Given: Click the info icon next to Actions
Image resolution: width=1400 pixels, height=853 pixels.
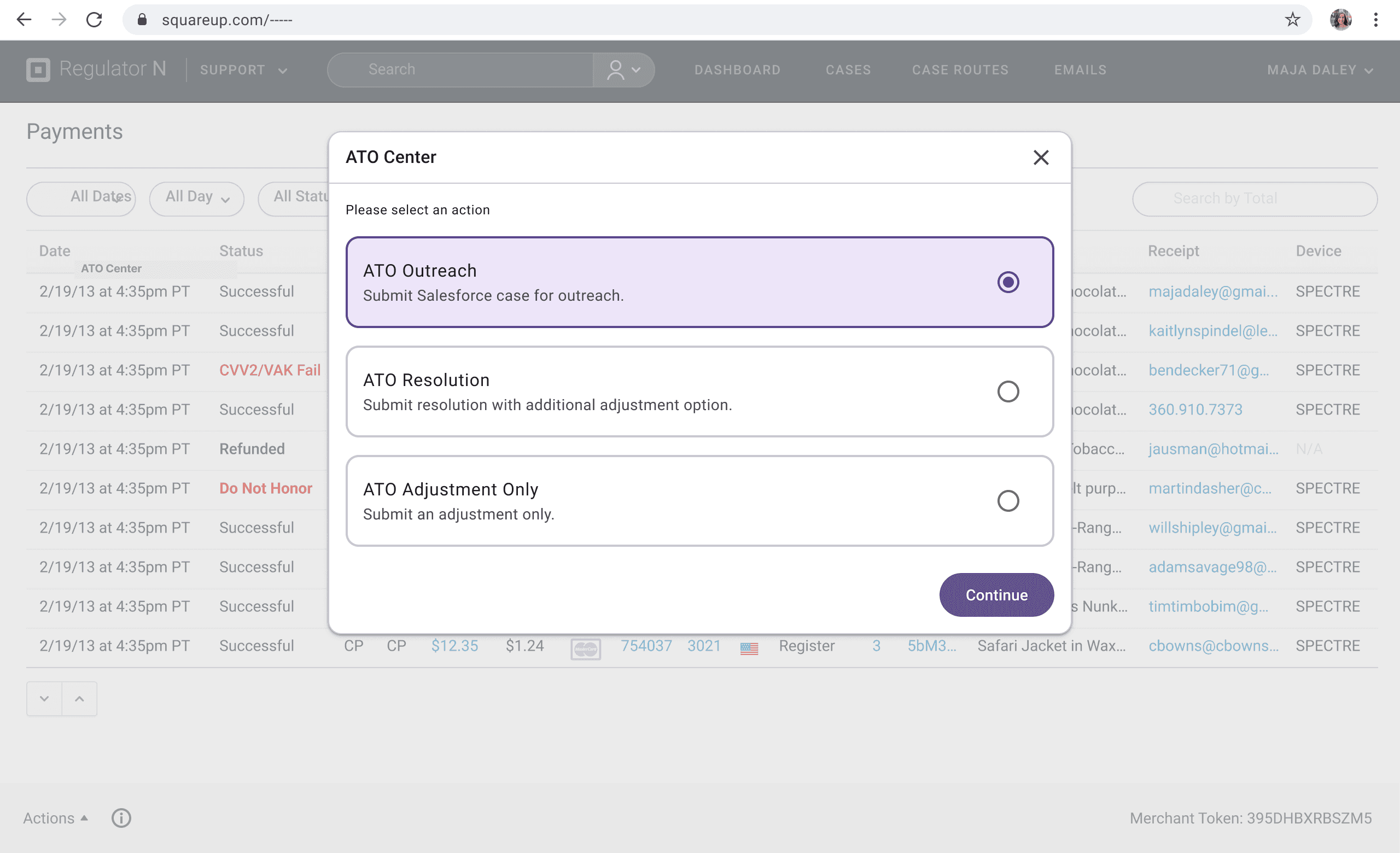Looking at the screenshot, I should (121, 818).
